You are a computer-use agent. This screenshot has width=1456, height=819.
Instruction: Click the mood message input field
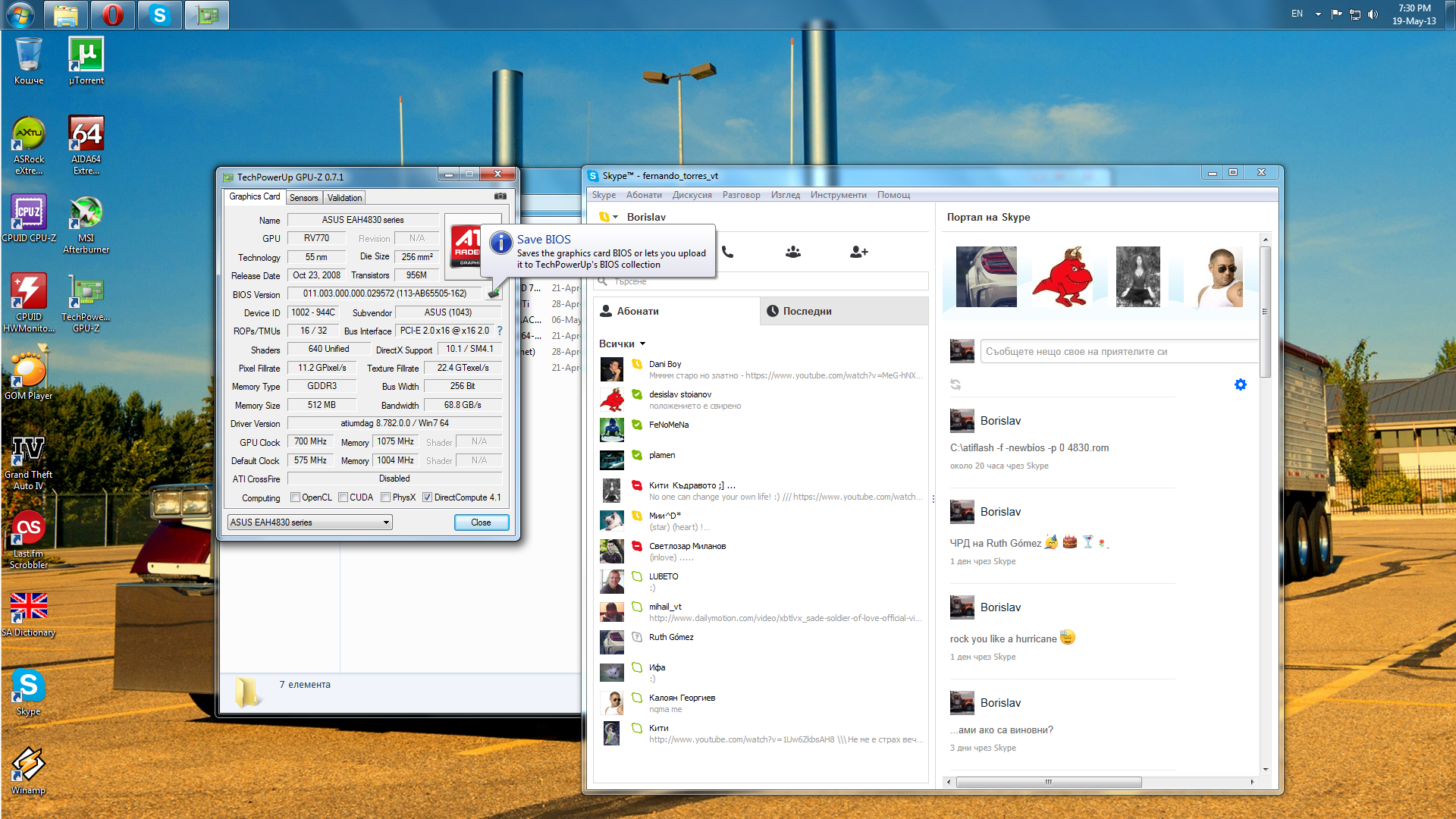pyautogui.click(x=1115, y=351)
